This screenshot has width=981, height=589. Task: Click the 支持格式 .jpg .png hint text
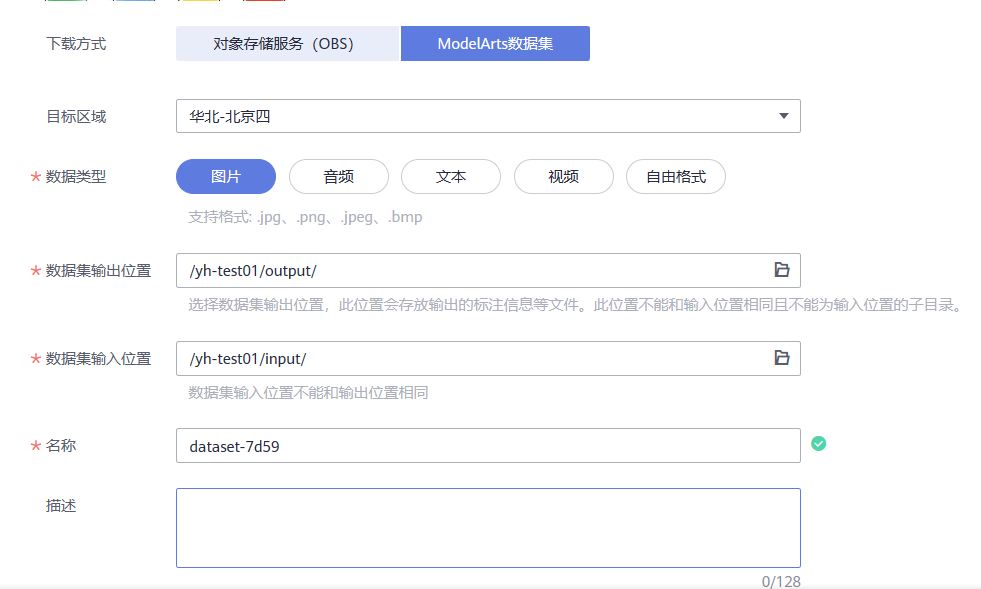[305, 217]
